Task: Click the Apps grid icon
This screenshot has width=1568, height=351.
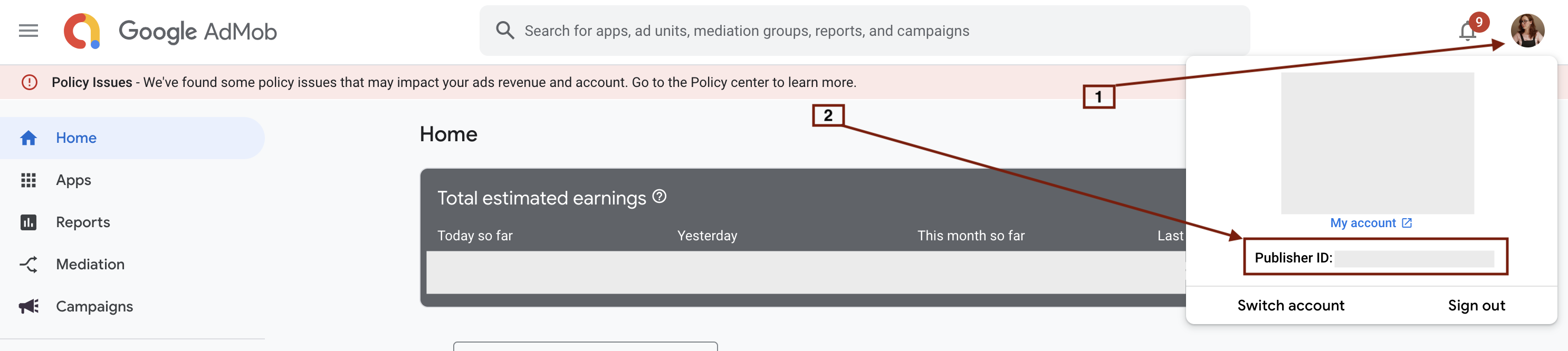Action: [28, 180]
